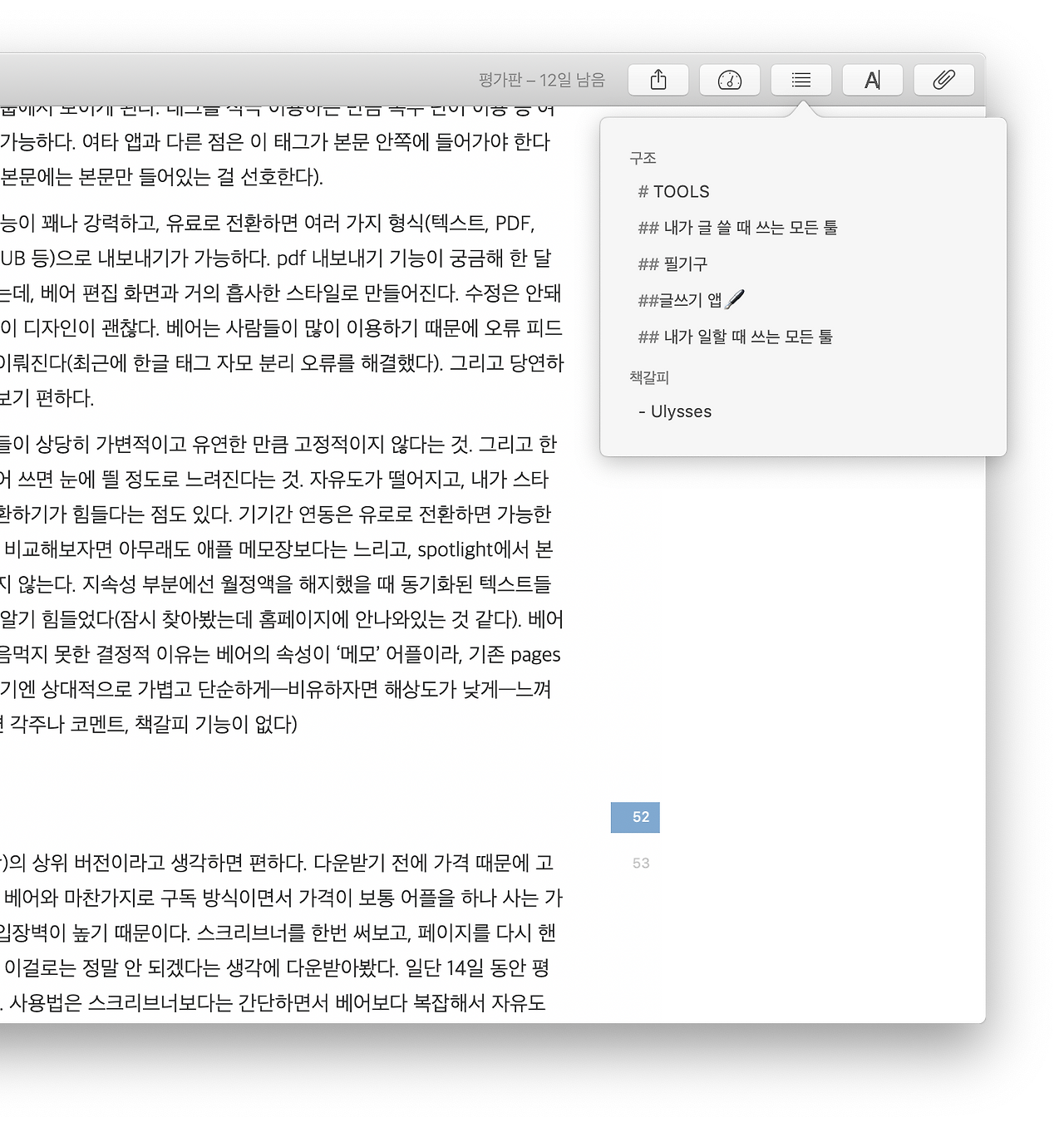Go to the '- Ulysses' bookmark
1064x1127 pixels.
click(x=675, y=411)
